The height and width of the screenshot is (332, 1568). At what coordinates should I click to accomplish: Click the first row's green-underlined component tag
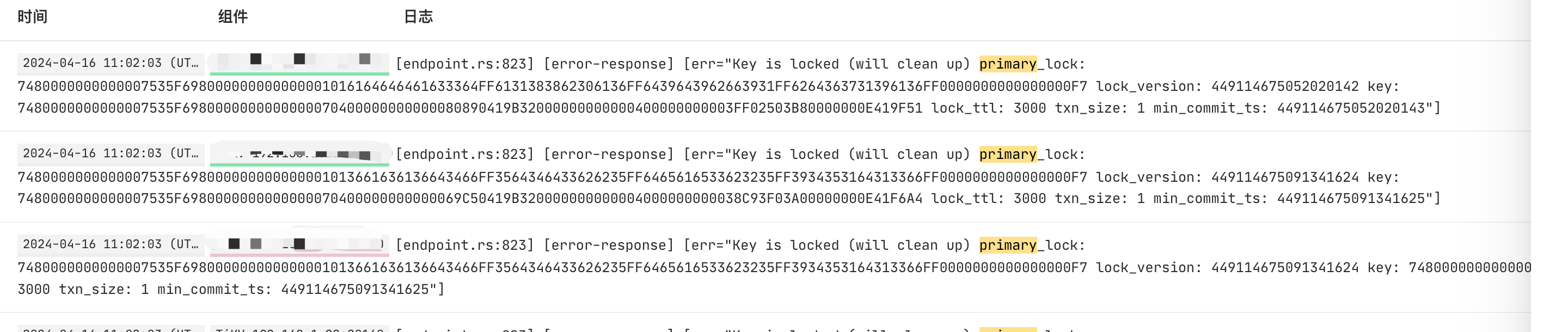pos(299,63)
